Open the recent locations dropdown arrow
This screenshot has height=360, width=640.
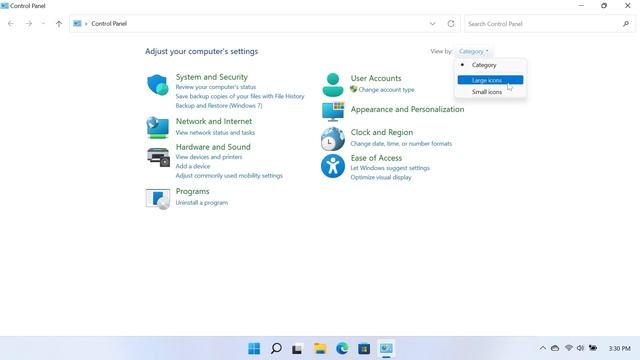(x=43, y=24)
